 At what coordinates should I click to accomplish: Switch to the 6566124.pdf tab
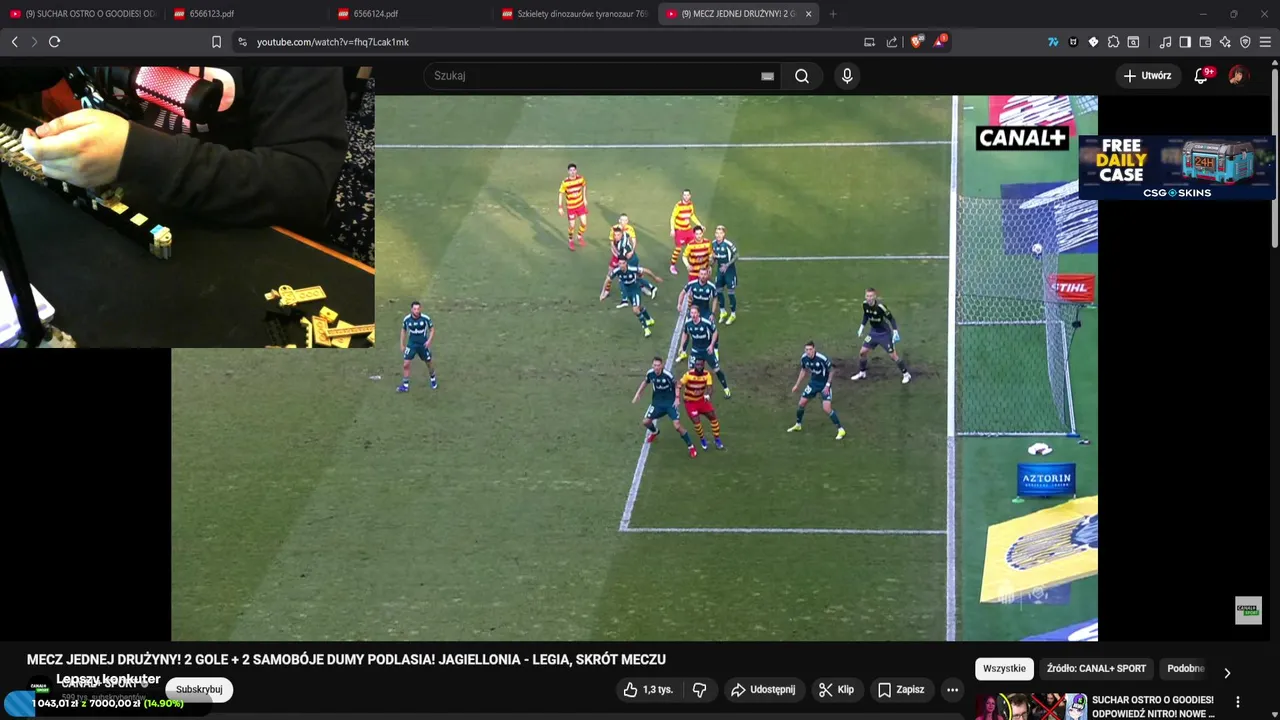point(411,14)
